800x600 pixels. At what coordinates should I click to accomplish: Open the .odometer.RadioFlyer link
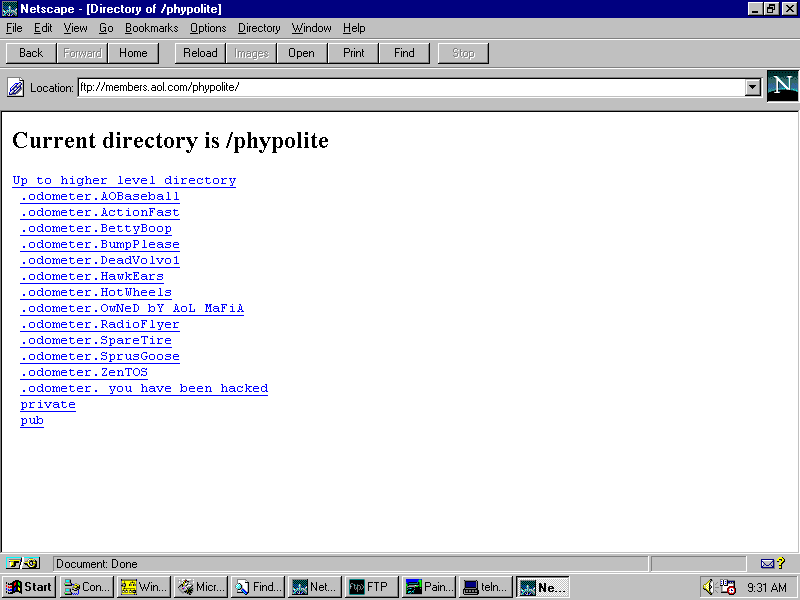click(100, 324)
